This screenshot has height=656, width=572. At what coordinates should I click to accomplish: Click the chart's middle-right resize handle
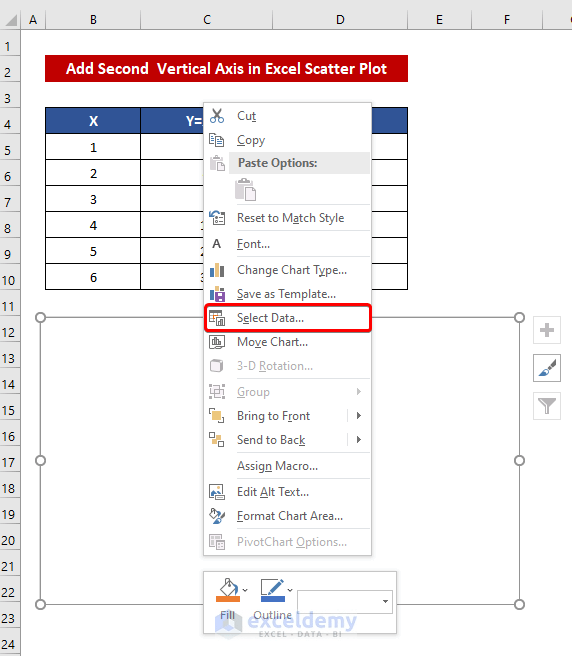point(519,461)
